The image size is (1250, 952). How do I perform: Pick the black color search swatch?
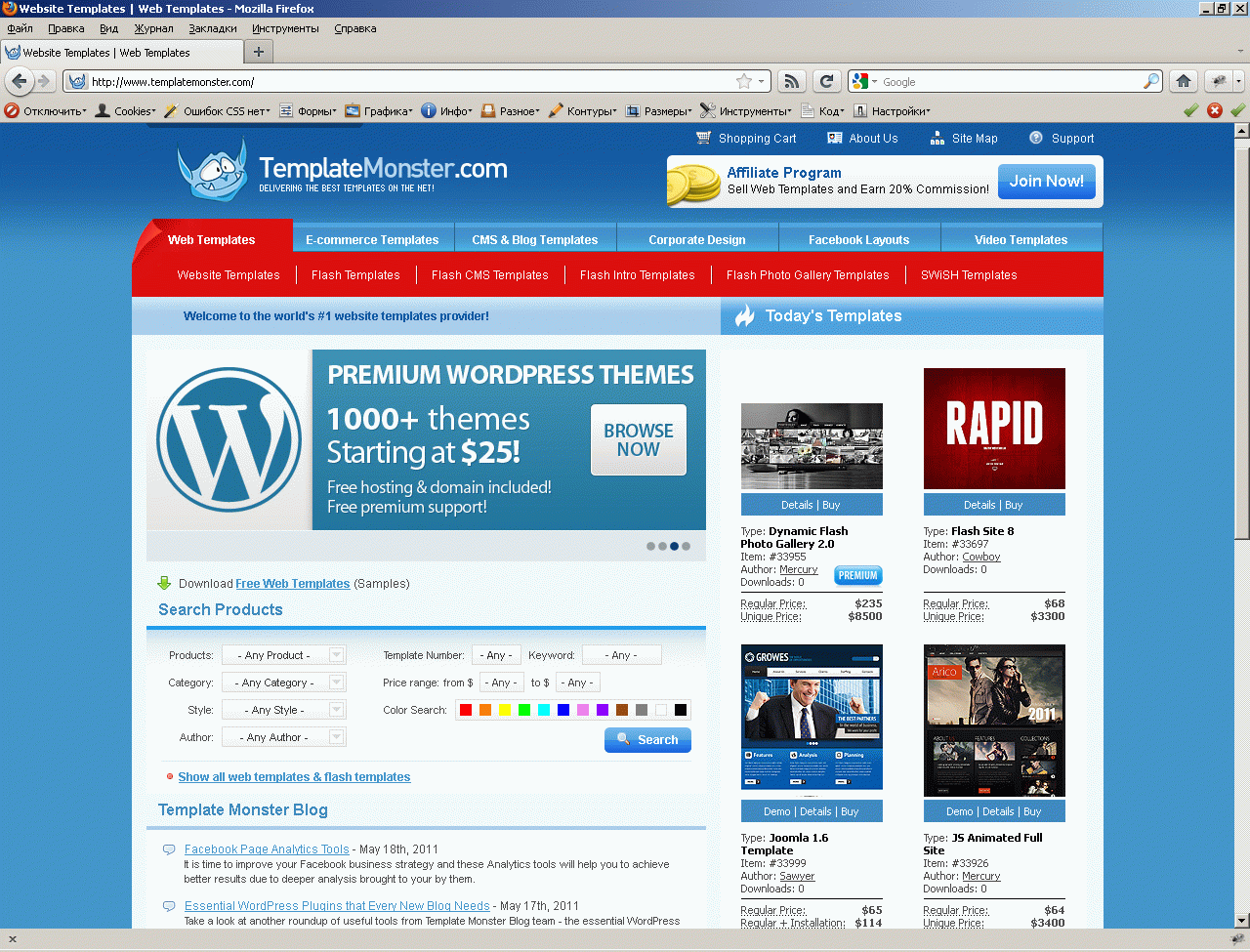(x=681, y=710)
